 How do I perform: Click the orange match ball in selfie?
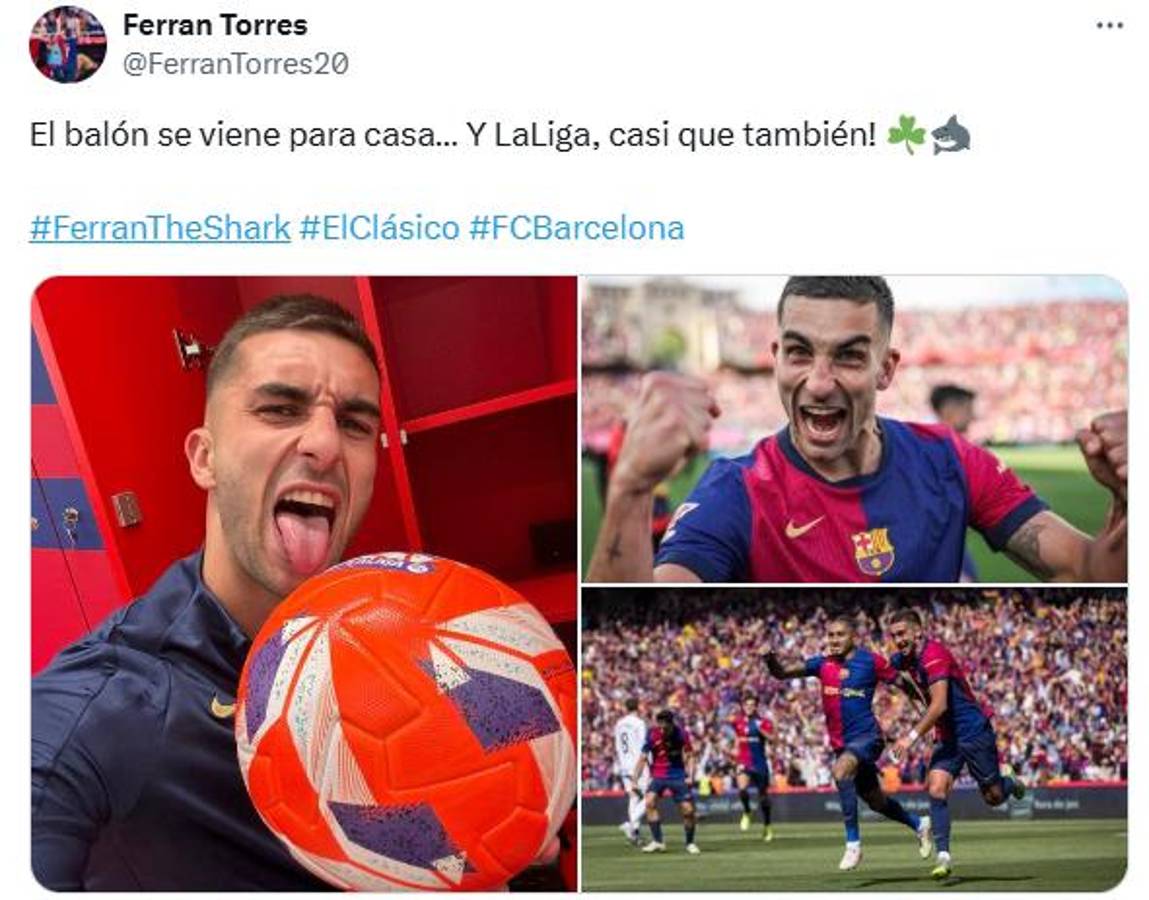[x=407, y=722]
